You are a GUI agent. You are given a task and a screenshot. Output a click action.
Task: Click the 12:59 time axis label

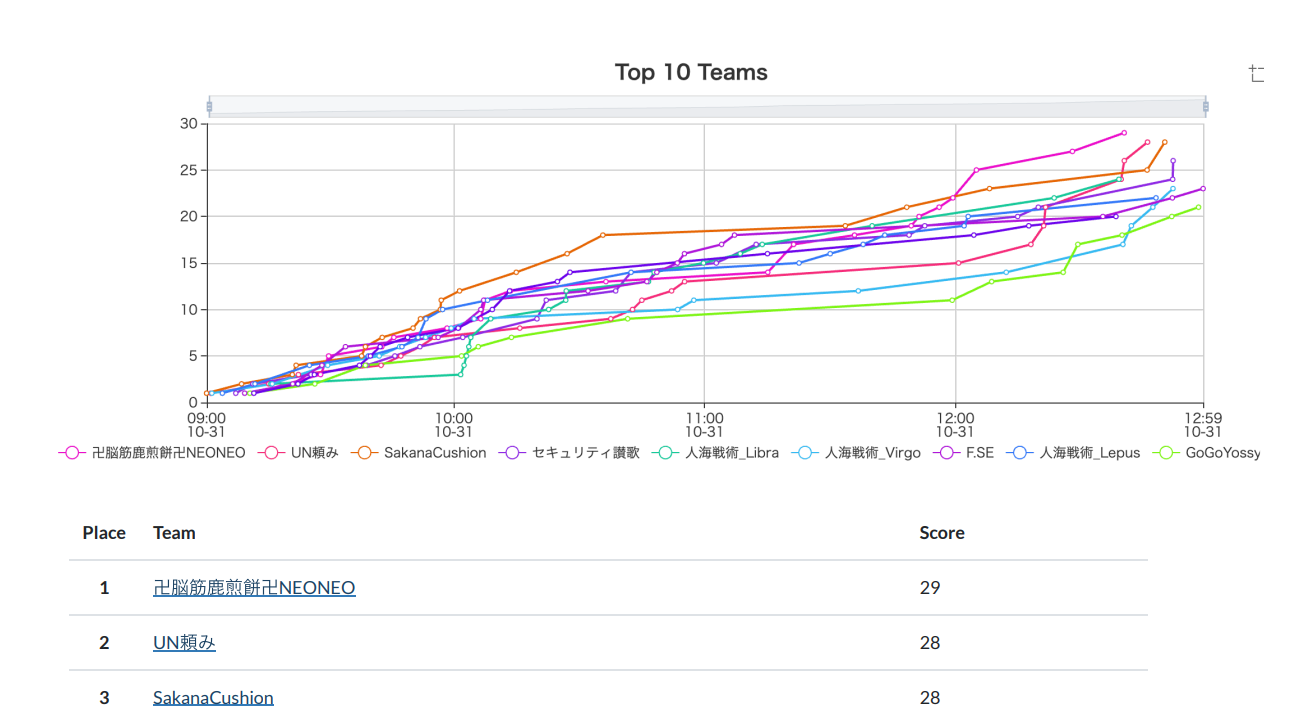click(1203, 424)
